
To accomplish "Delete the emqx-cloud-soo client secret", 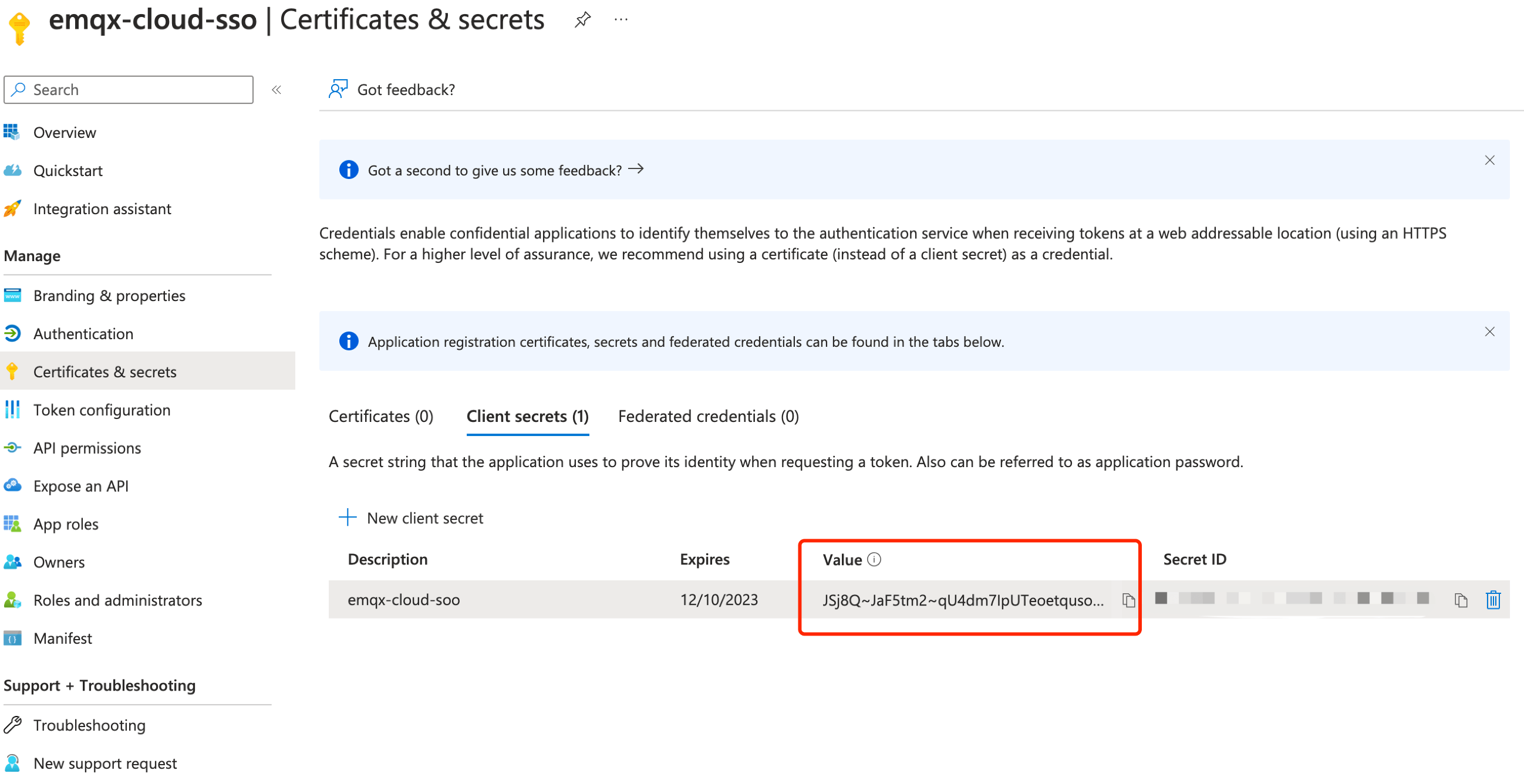I will tap(1493, 600).
